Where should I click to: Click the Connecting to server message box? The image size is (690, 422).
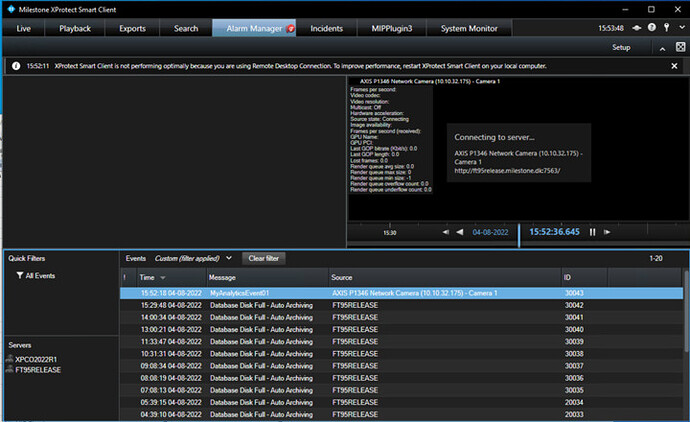[x=519, y=153]
